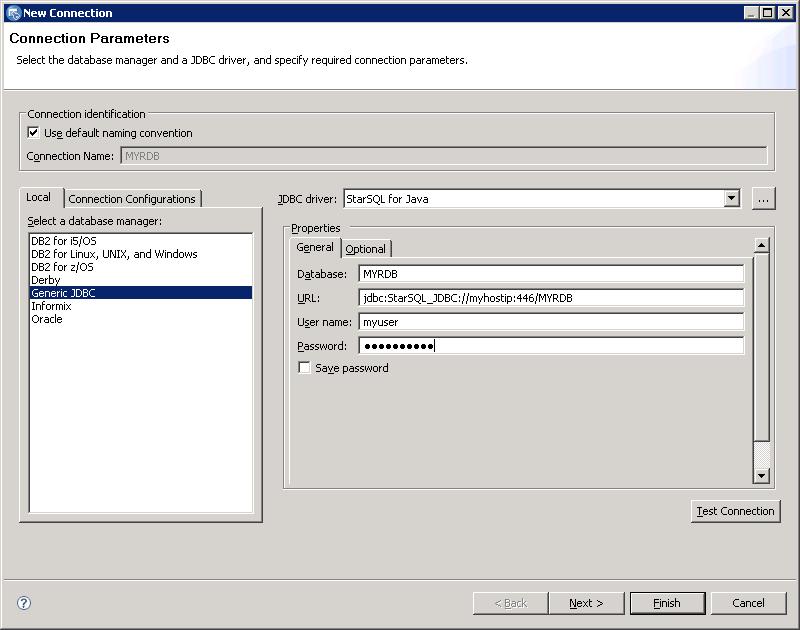Select the General properties tab

point(315,248)
